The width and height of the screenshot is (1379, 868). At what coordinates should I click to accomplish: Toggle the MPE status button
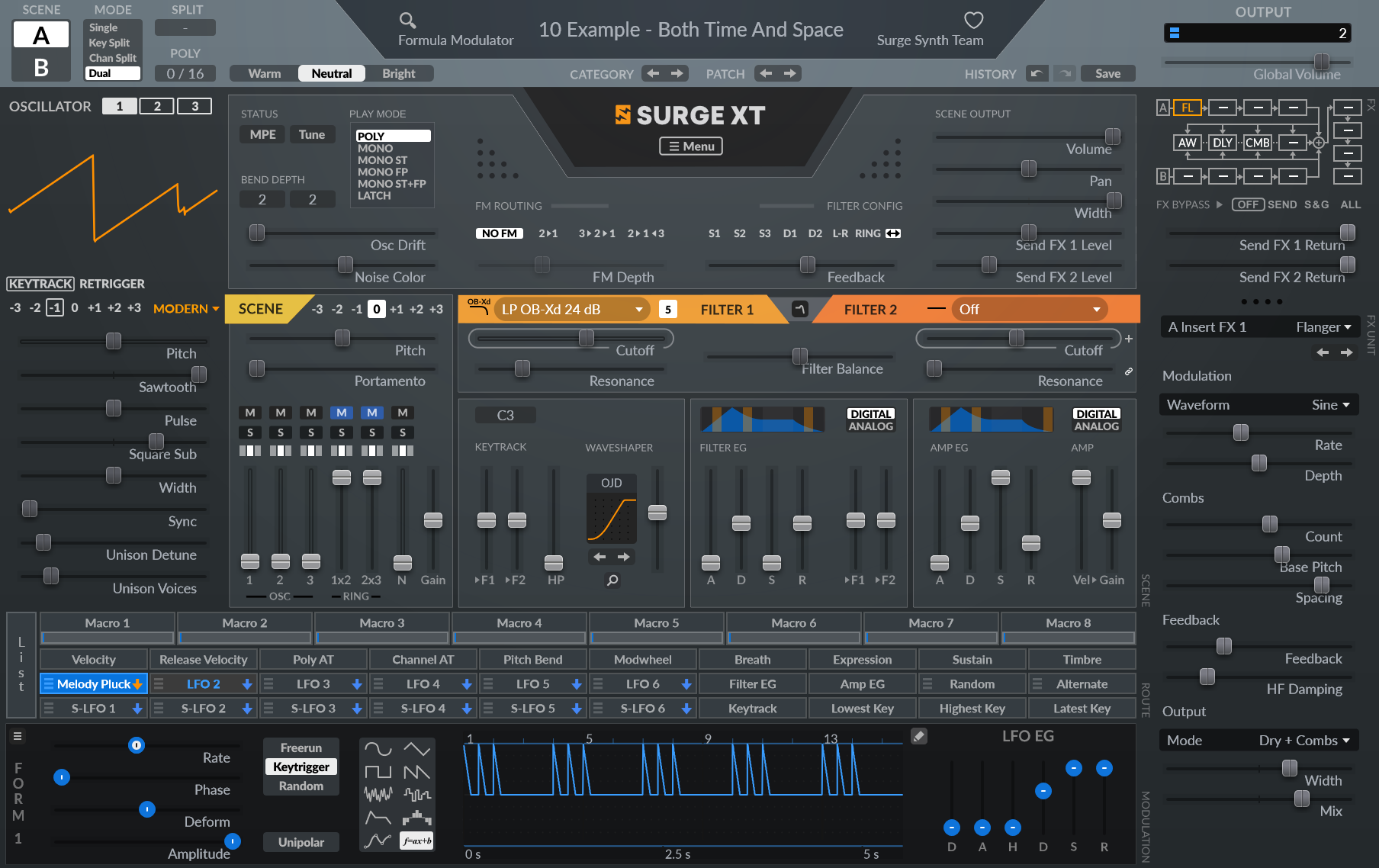tap(262, 134)
